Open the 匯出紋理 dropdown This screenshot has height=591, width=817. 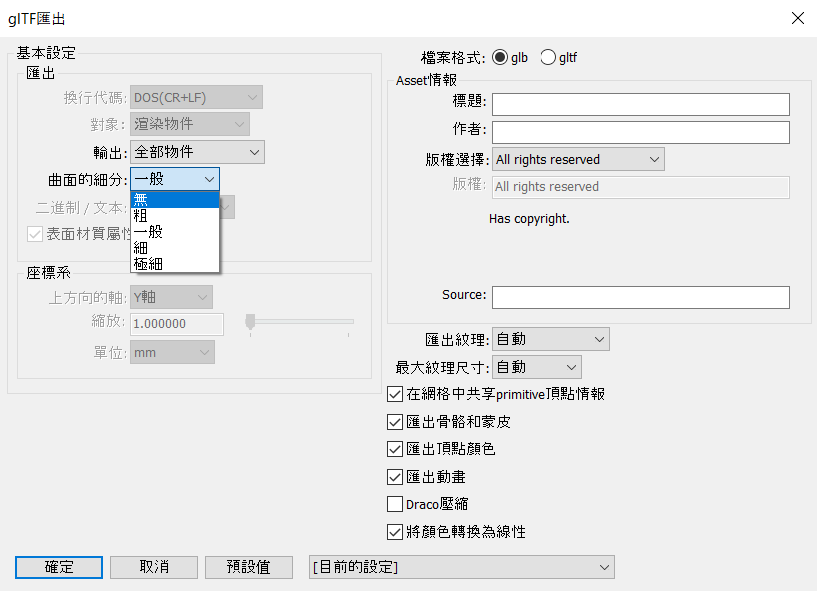551,339
